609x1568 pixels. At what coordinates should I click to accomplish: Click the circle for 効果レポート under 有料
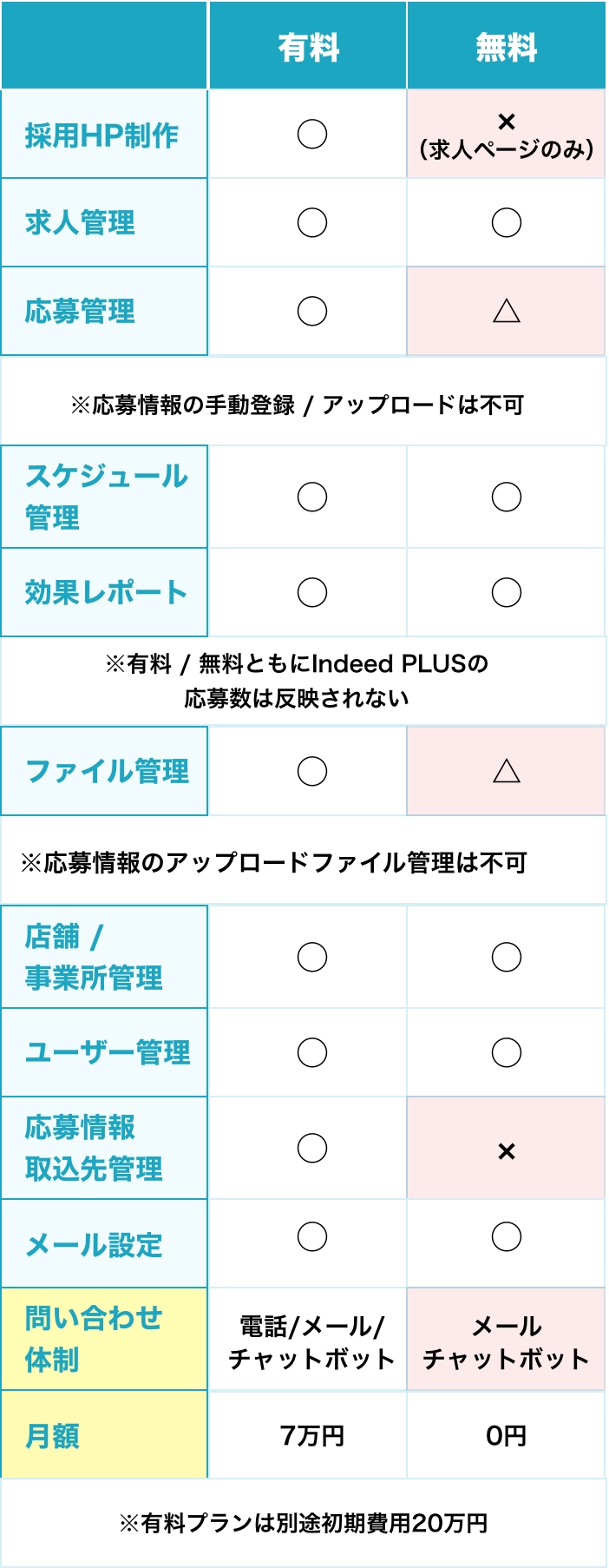tap(312, 592)
